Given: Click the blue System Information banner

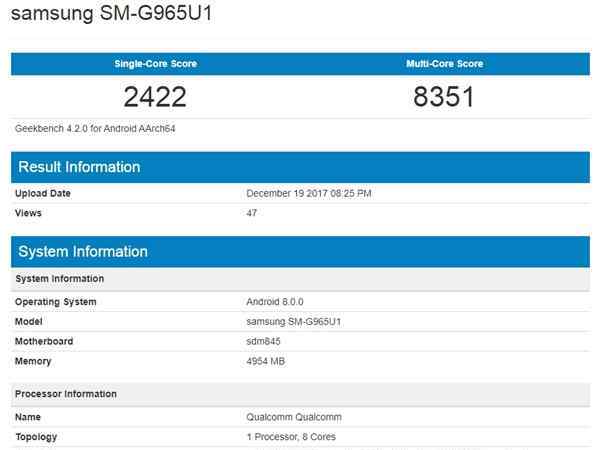Looking at the screenshot, I should point(300,252).
